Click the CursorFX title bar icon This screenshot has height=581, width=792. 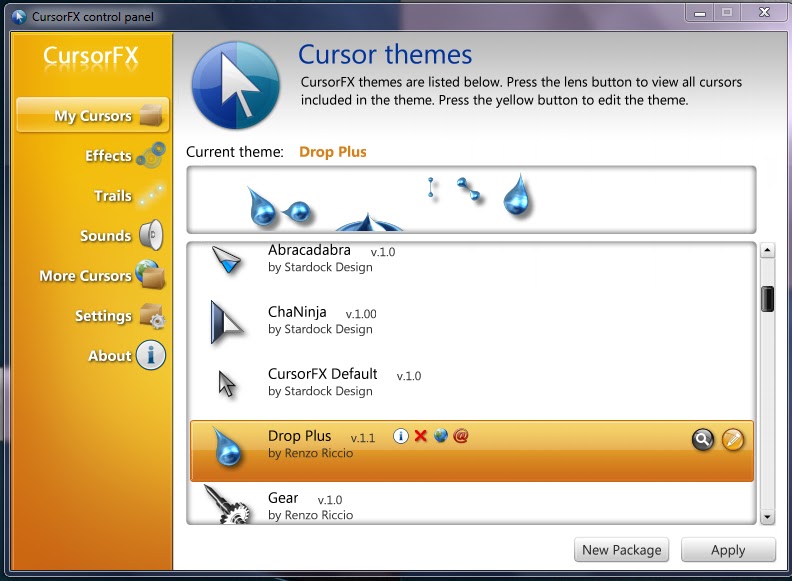(19, 17)
